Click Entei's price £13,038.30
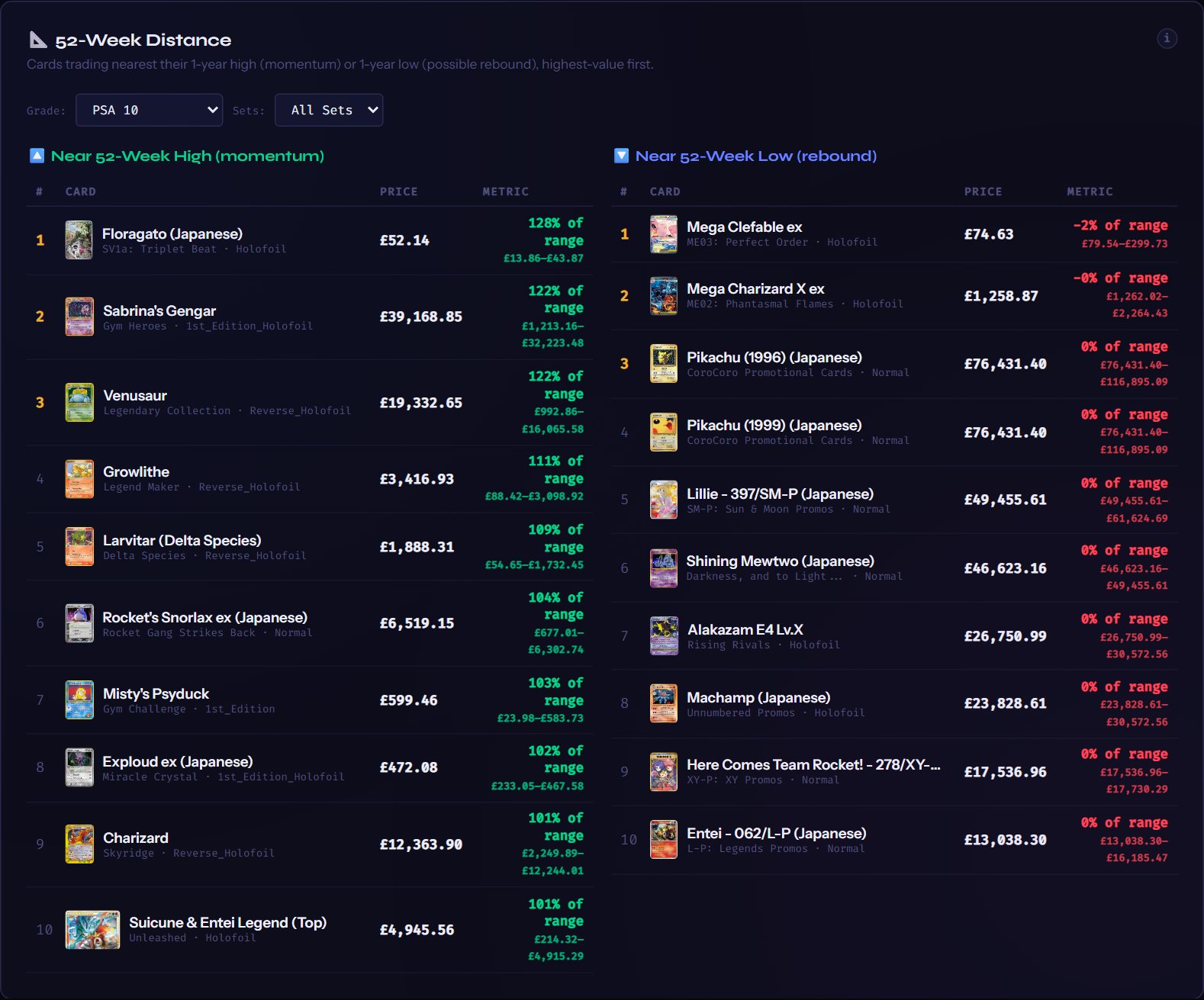1204x1000 pixels. [x=1006, y=840]
